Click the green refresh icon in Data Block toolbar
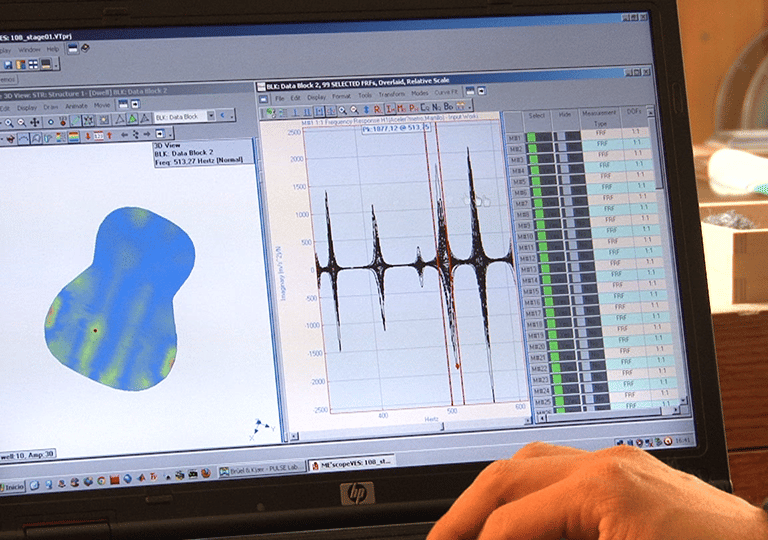The height and width of the screenshot is (540, 768). point(270,113)
